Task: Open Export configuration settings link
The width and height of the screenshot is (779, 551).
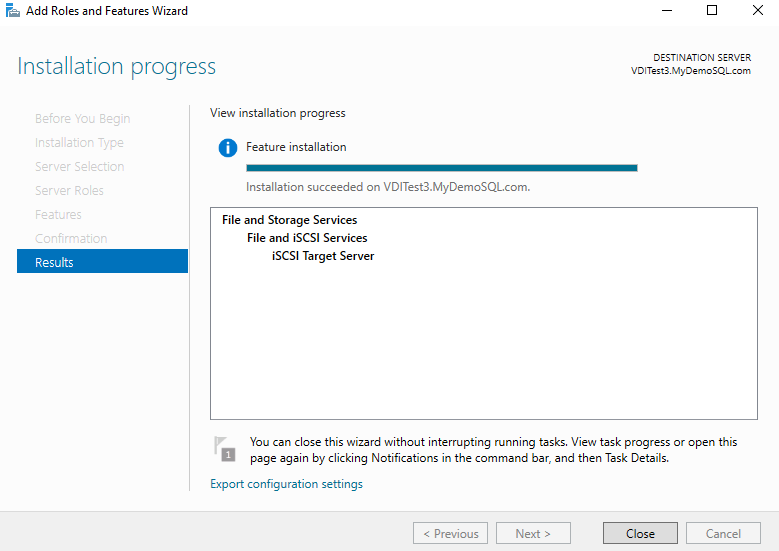Action: [x=286, y=484]
